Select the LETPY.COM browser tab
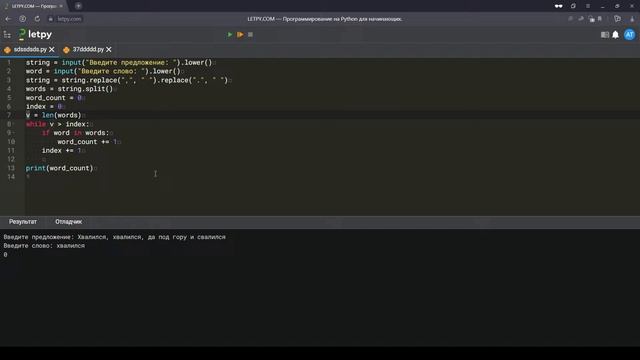 click(33, 6)
